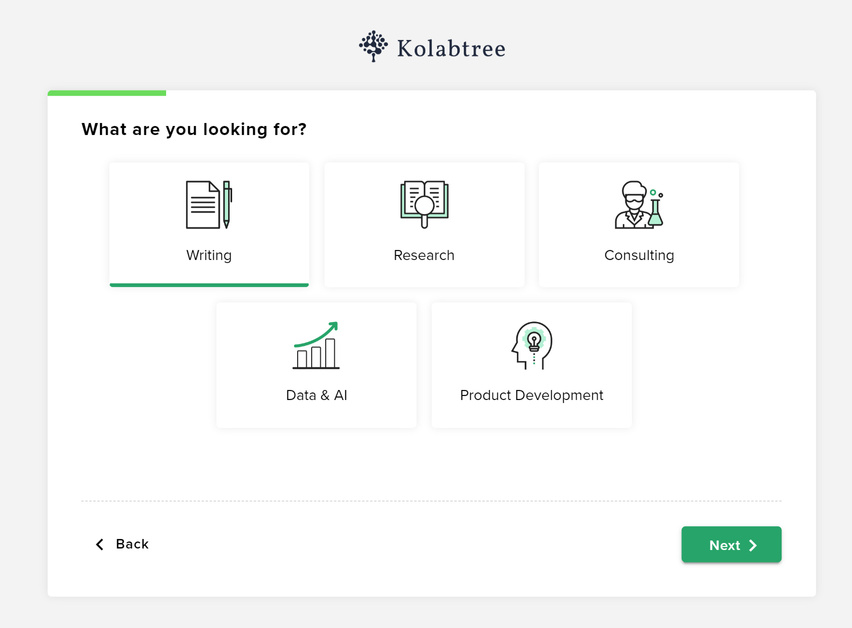Click the Writing label text
The image size is (852, 628).
coord(209,255)
